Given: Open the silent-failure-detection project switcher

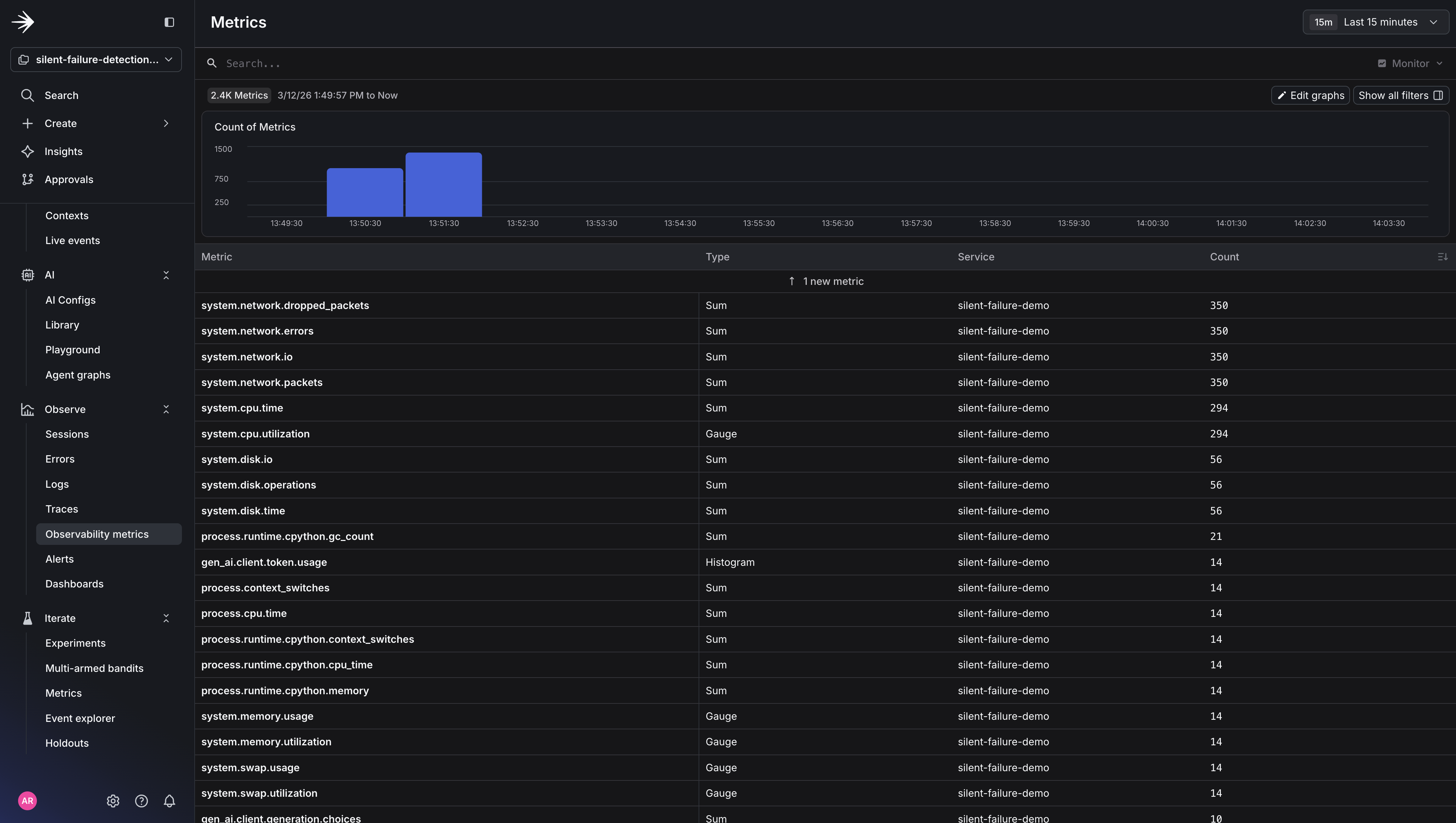Looking at the screenshot, I should tap(95, 59).
